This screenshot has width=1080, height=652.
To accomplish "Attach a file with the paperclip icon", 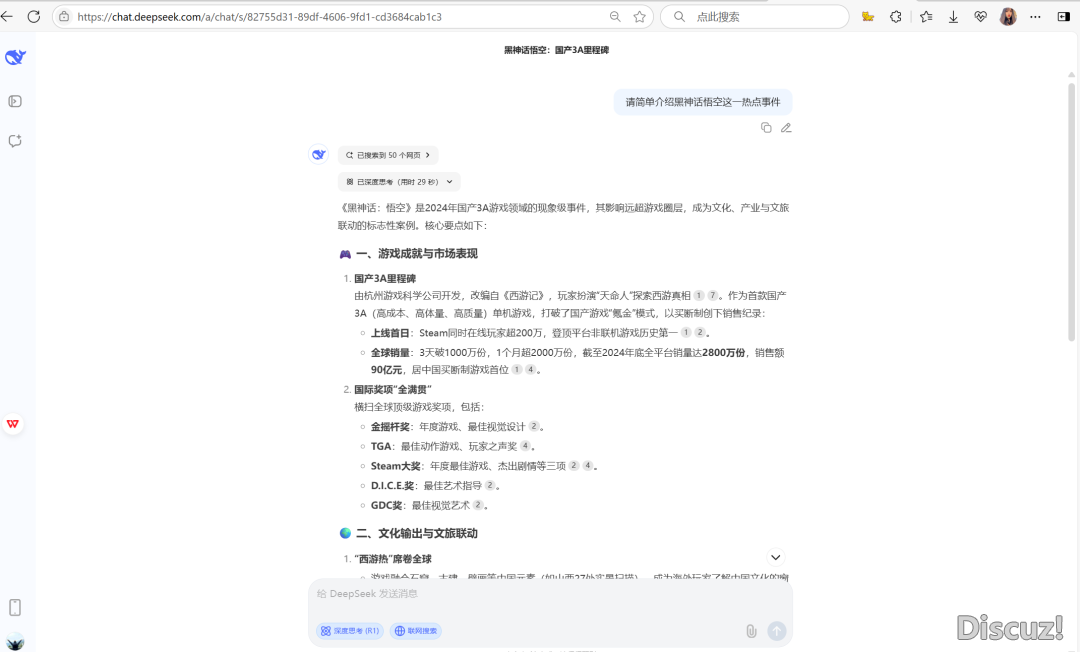I will point(750,631).
